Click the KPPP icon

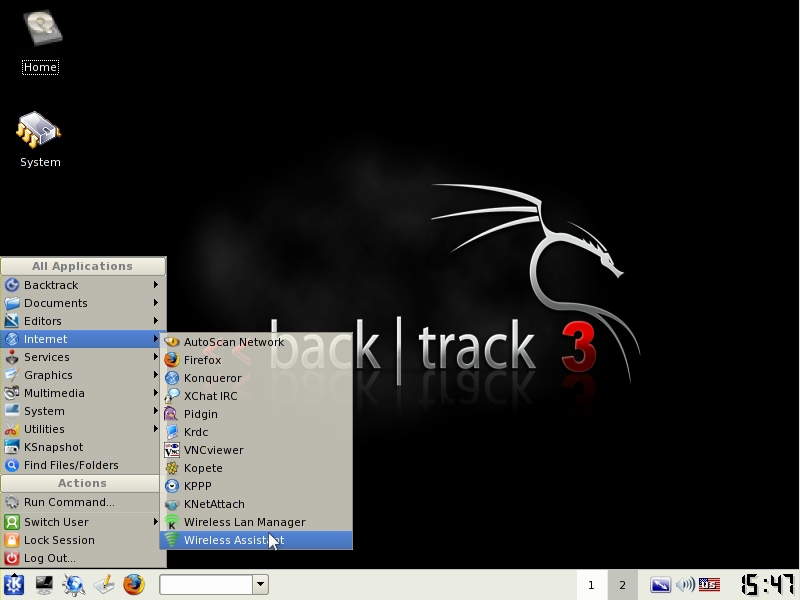tap(172, 486)
